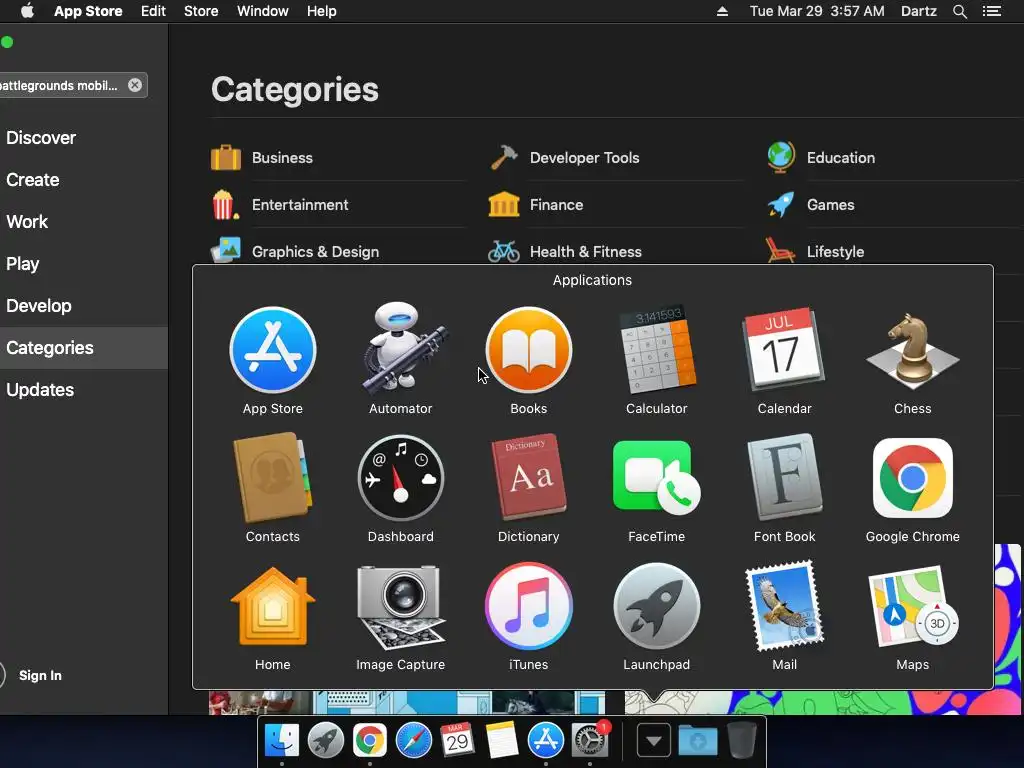The image size is (1024, 768).
Task: Launch Calculator from the Applications stack
Action: pyautogui.click(x=656, y=350)
